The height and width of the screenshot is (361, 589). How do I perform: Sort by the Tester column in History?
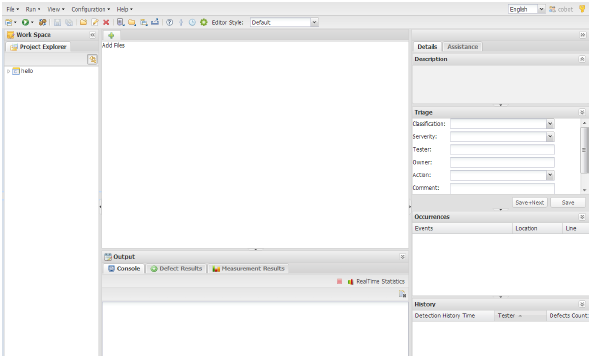520,316
